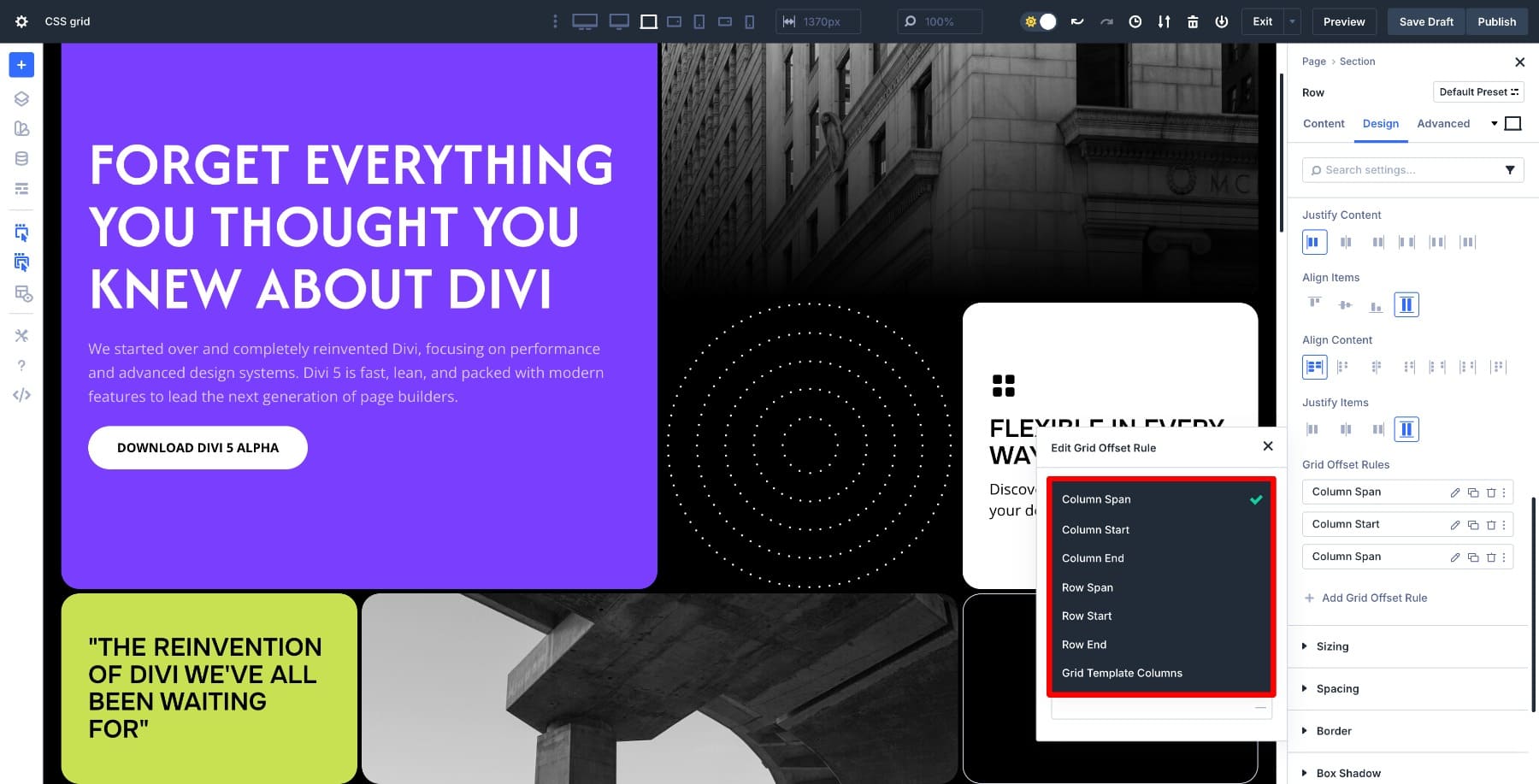Click pencil edit icon on Column Start rule

click(x=1454, y=525)
